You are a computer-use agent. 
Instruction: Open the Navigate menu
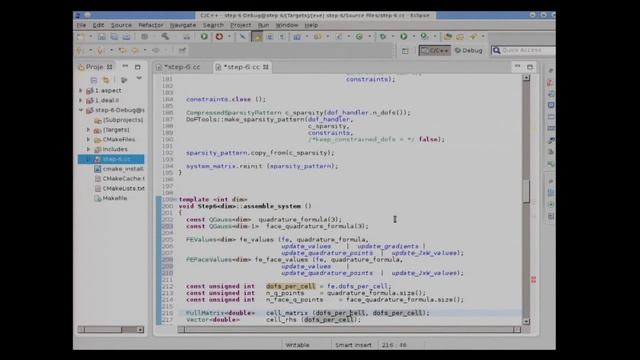click(x=183, y=25)
